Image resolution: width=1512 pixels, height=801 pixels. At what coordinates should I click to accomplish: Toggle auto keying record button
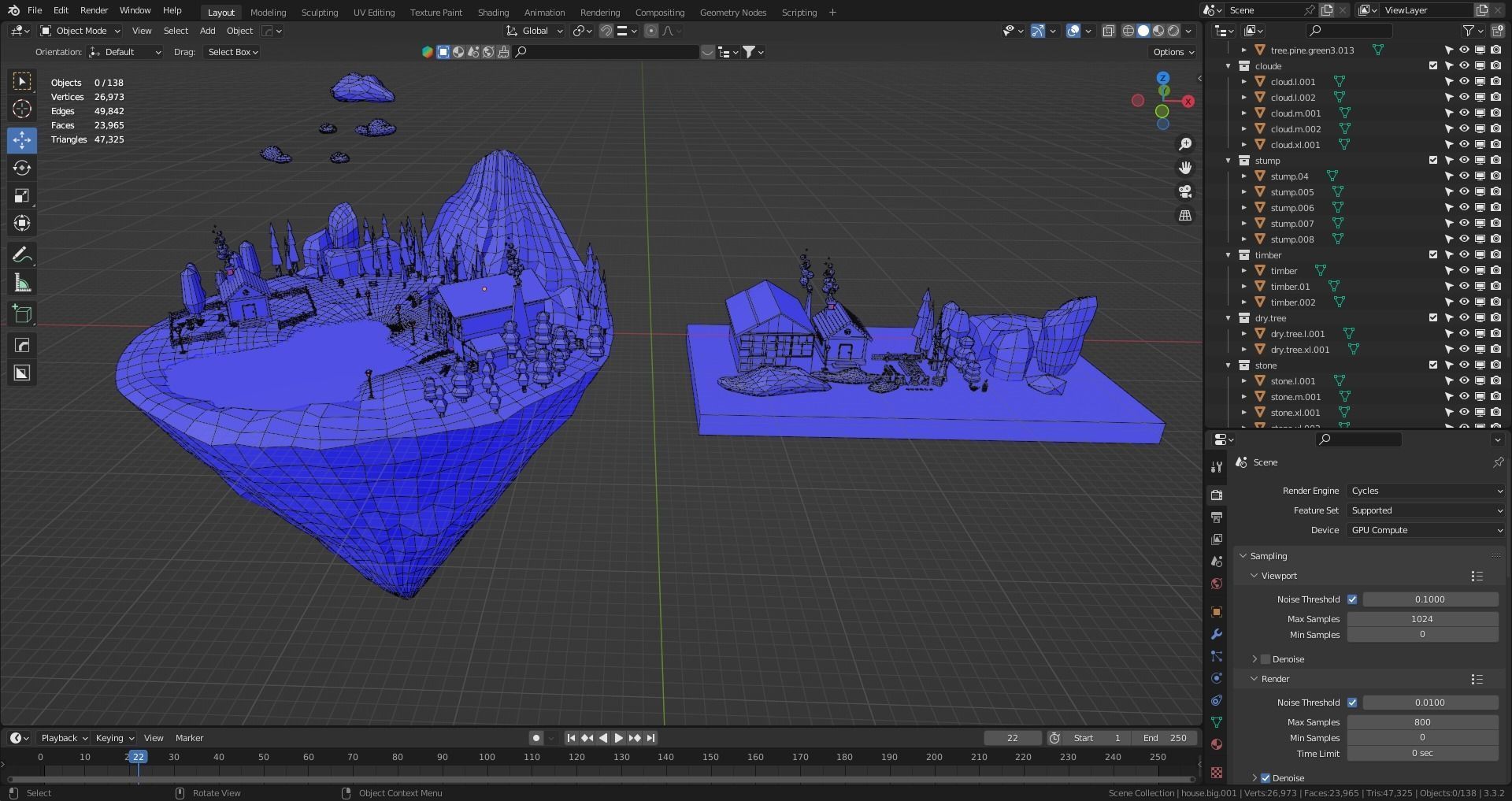coord(536,738)
